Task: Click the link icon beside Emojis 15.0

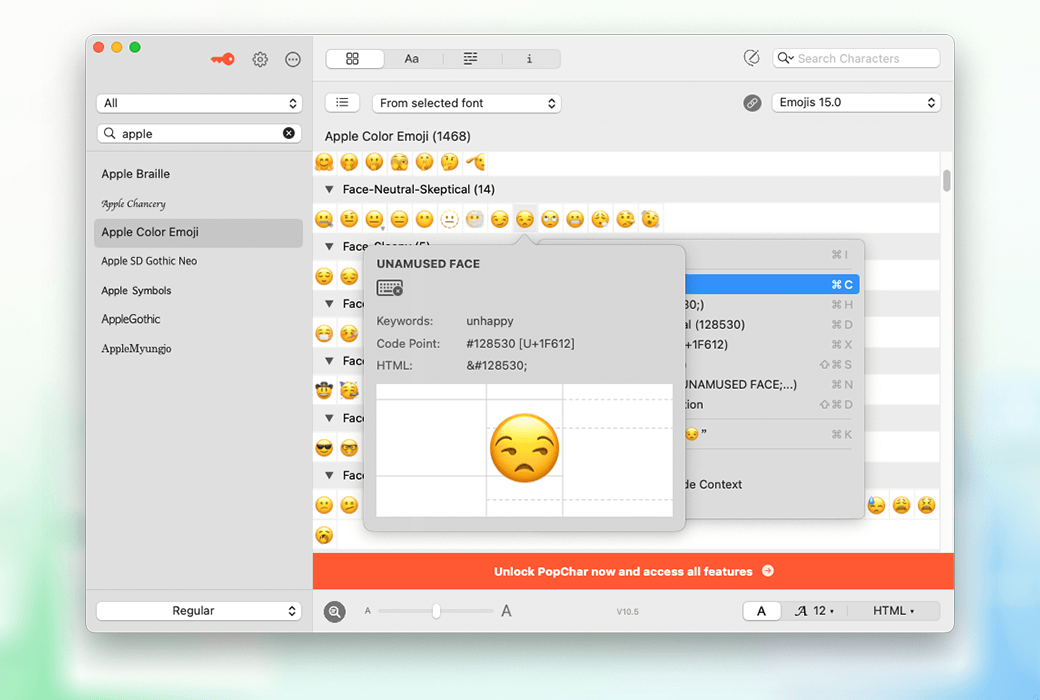Action: [x=752, y=103]
